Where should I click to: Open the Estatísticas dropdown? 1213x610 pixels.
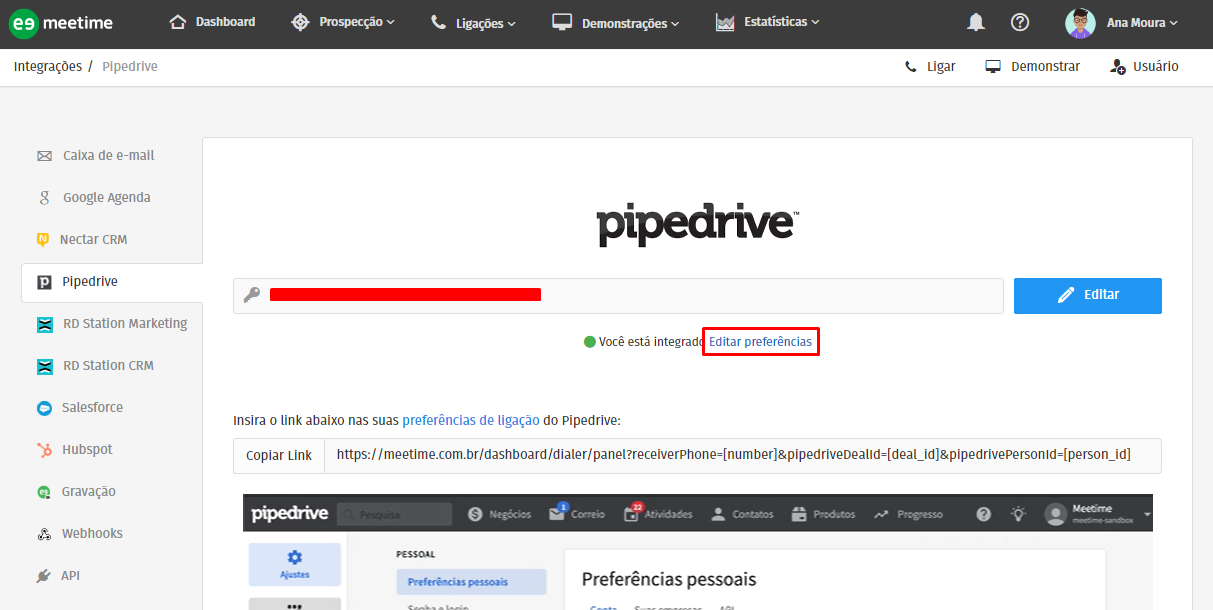coord(768,22)
